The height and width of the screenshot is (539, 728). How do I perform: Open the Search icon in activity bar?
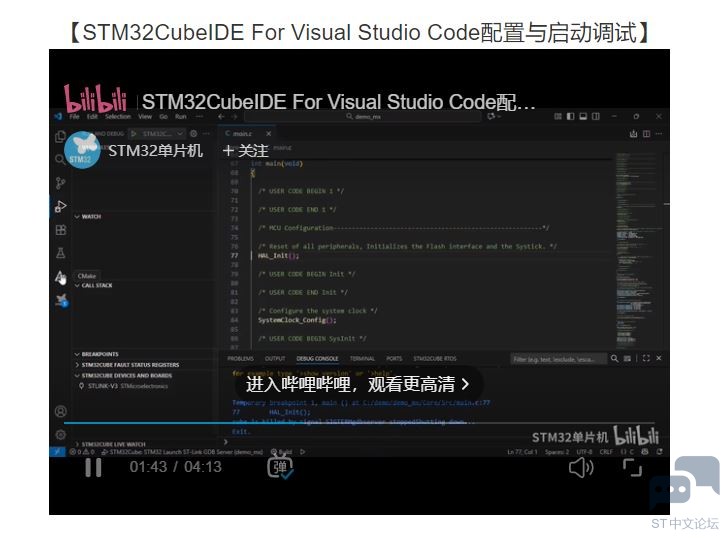60,160
